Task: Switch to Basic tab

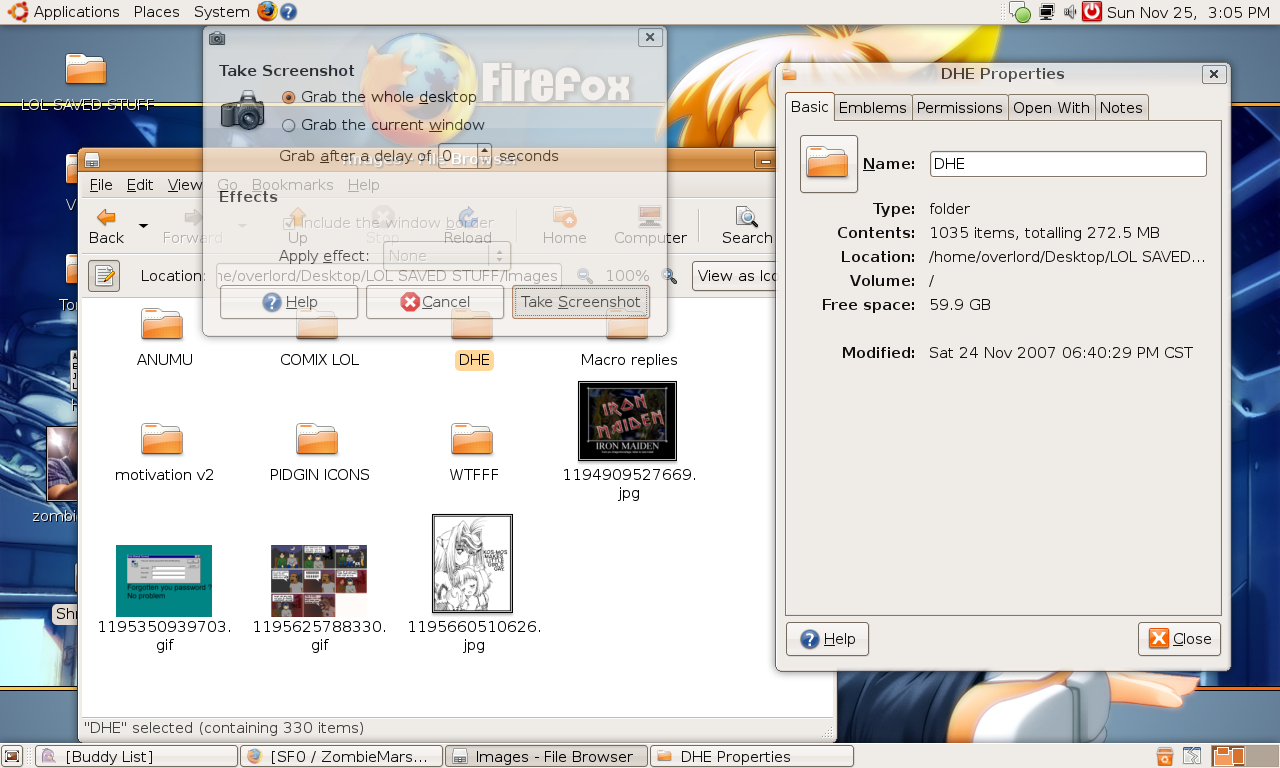Action: pos(810,107)
